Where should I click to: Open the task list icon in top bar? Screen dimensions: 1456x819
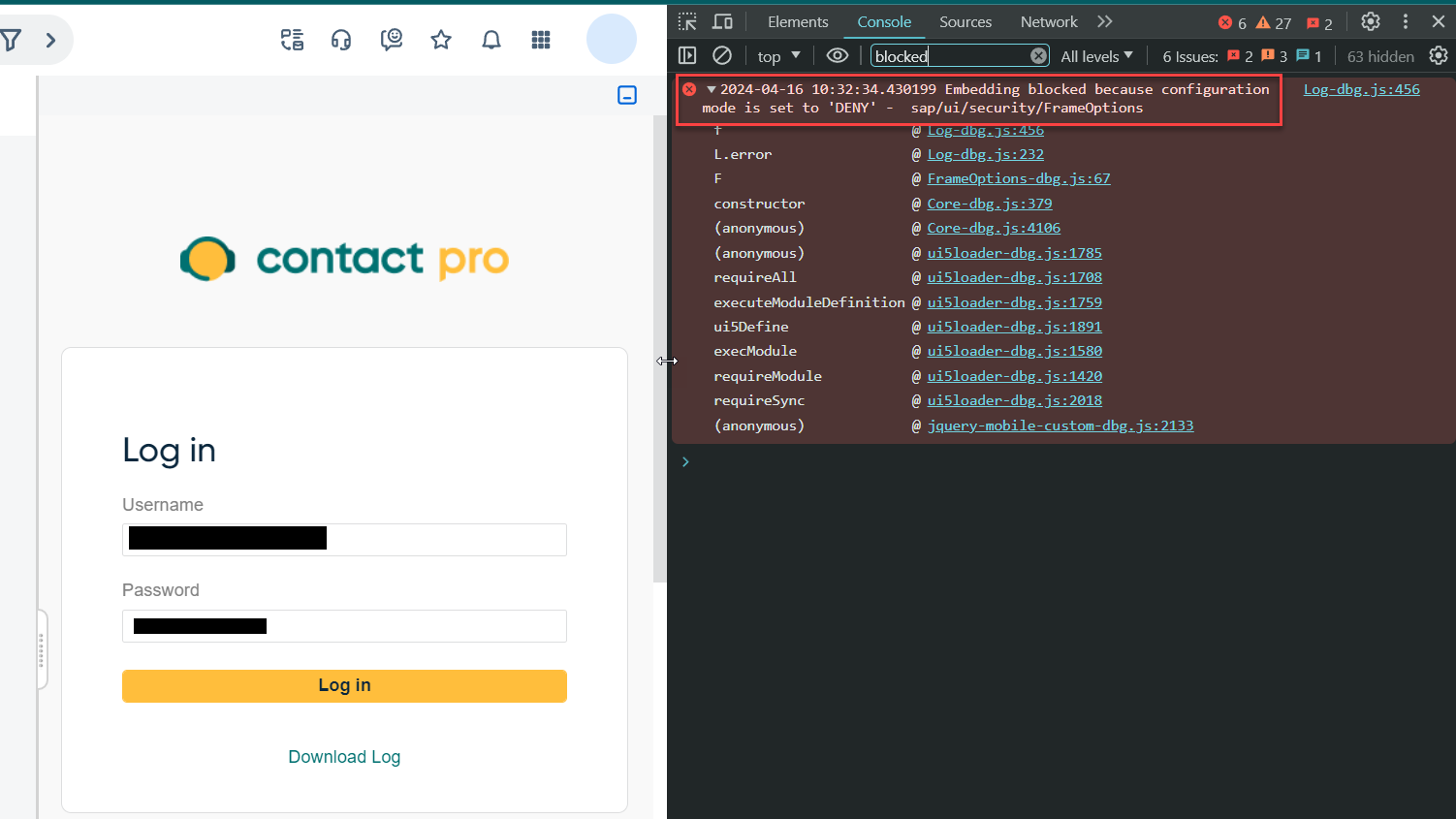pyautogui.click(x=292, y=40)
